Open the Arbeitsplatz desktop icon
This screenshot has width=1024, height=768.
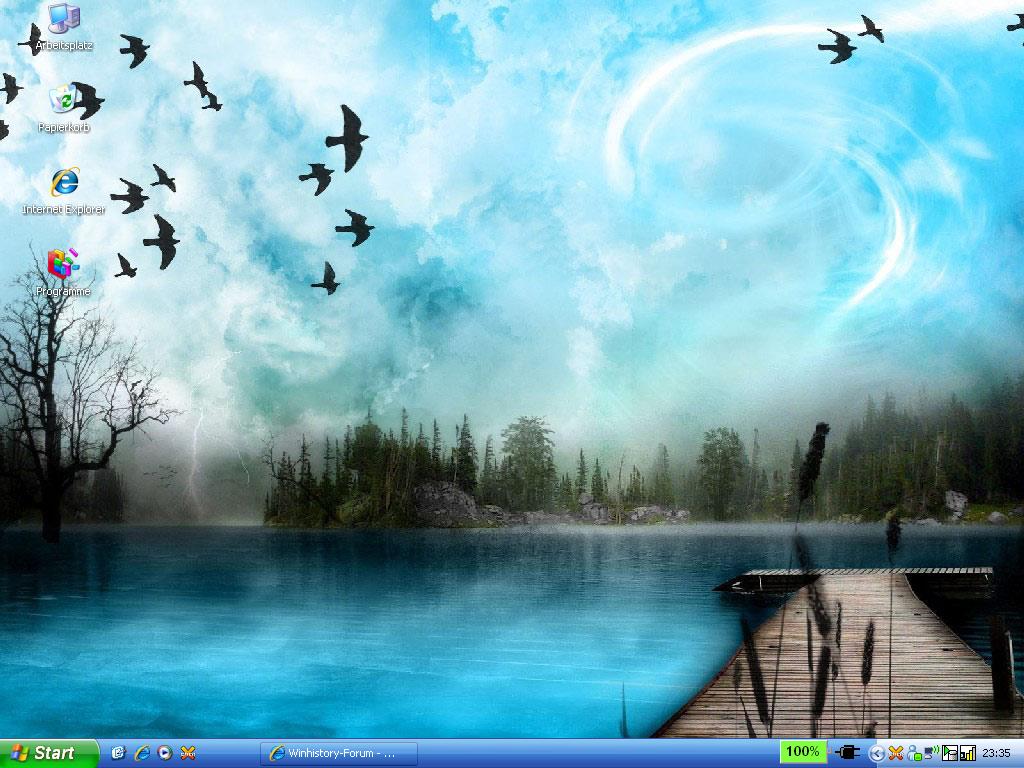pyautogui.click(x=64, y=18)
